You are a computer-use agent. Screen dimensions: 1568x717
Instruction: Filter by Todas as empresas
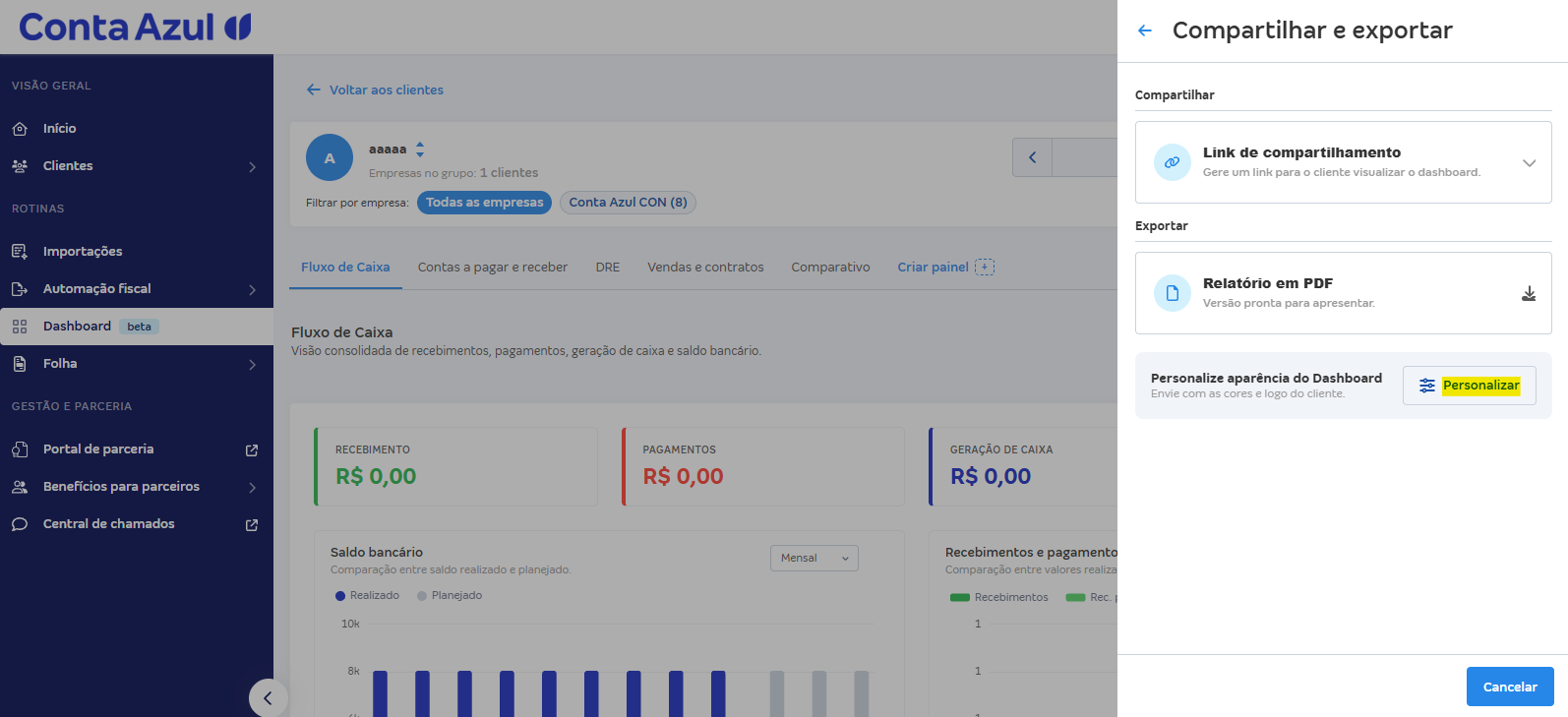(x=484, y=203)
